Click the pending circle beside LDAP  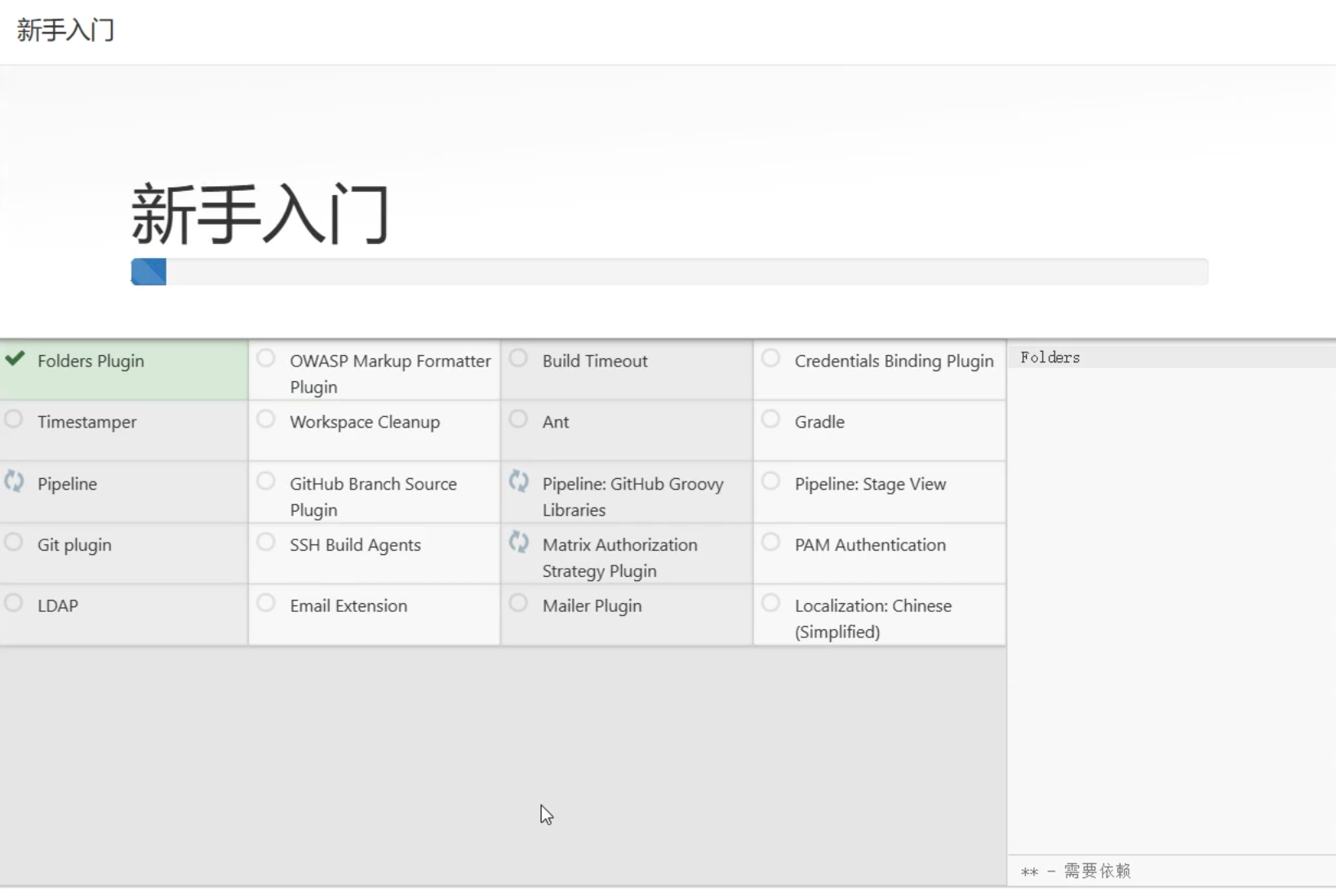point(13,603)
